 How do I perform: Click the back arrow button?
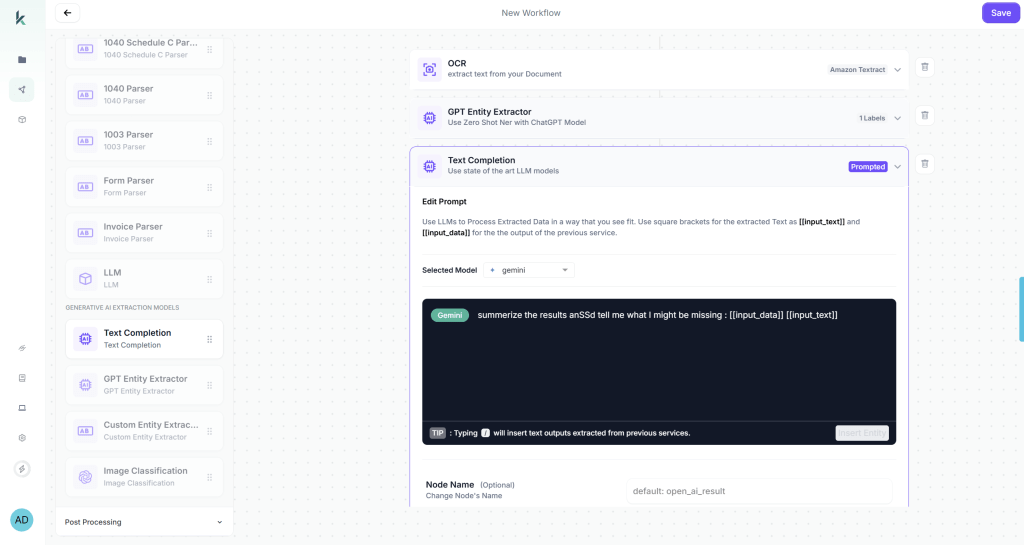pos(67,13)
